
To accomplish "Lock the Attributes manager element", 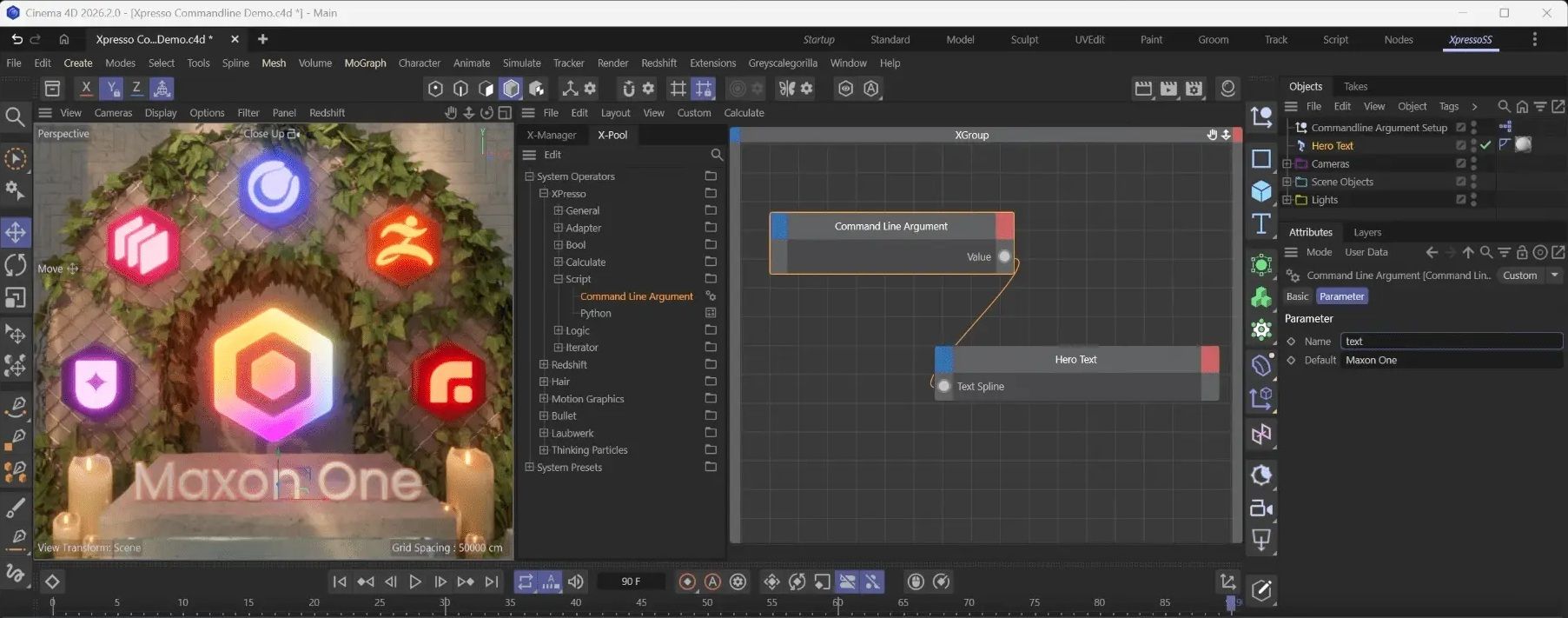I will coord(1522,252).
